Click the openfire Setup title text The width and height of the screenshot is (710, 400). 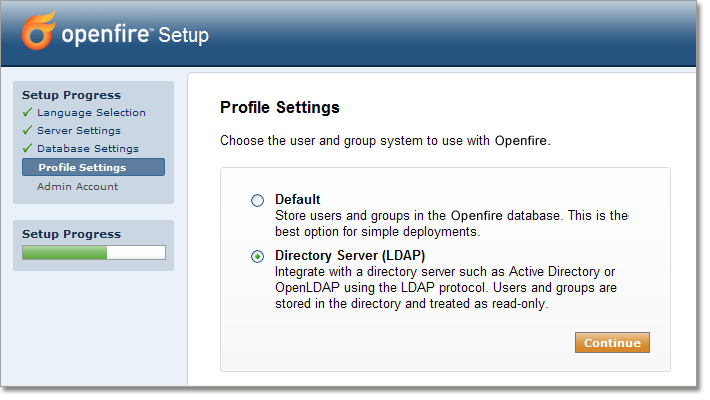tap(135, 36)
